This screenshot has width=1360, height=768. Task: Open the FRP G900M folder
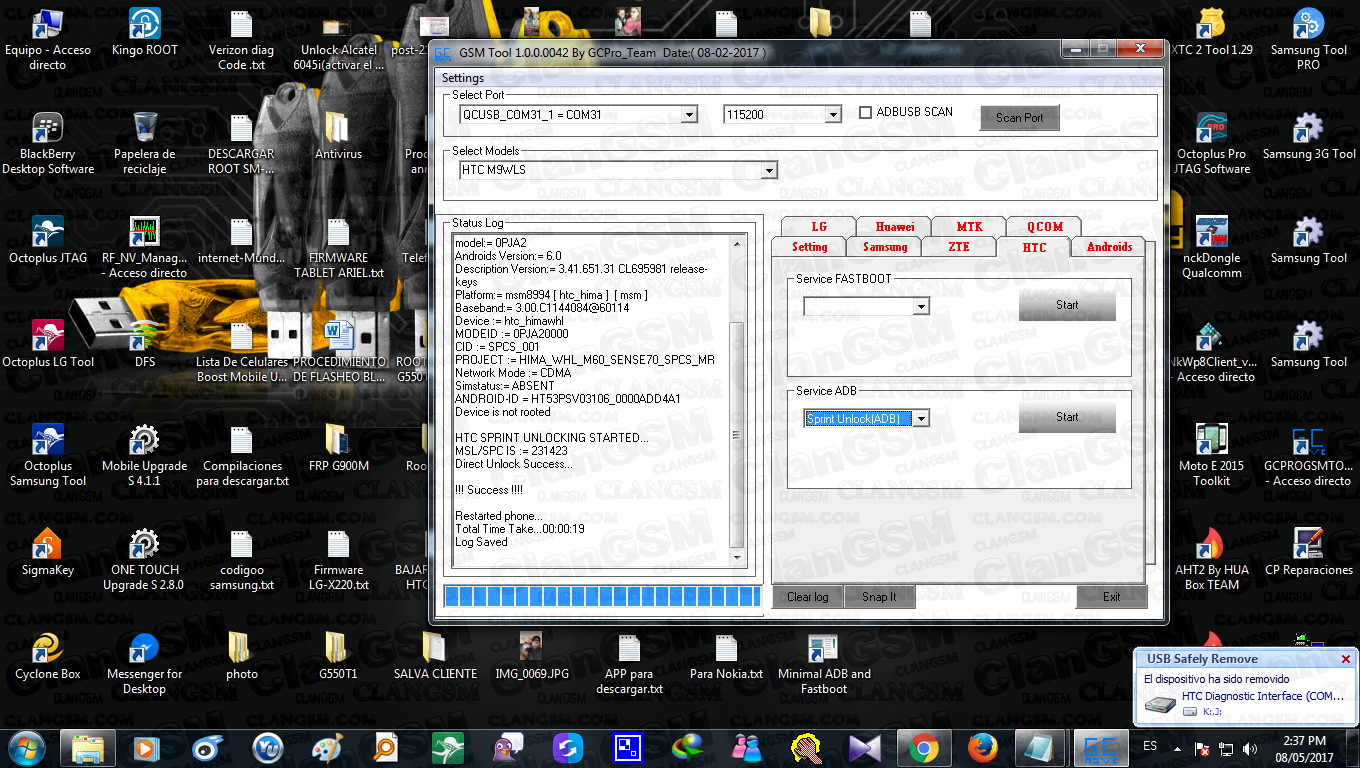click(338, 449)
